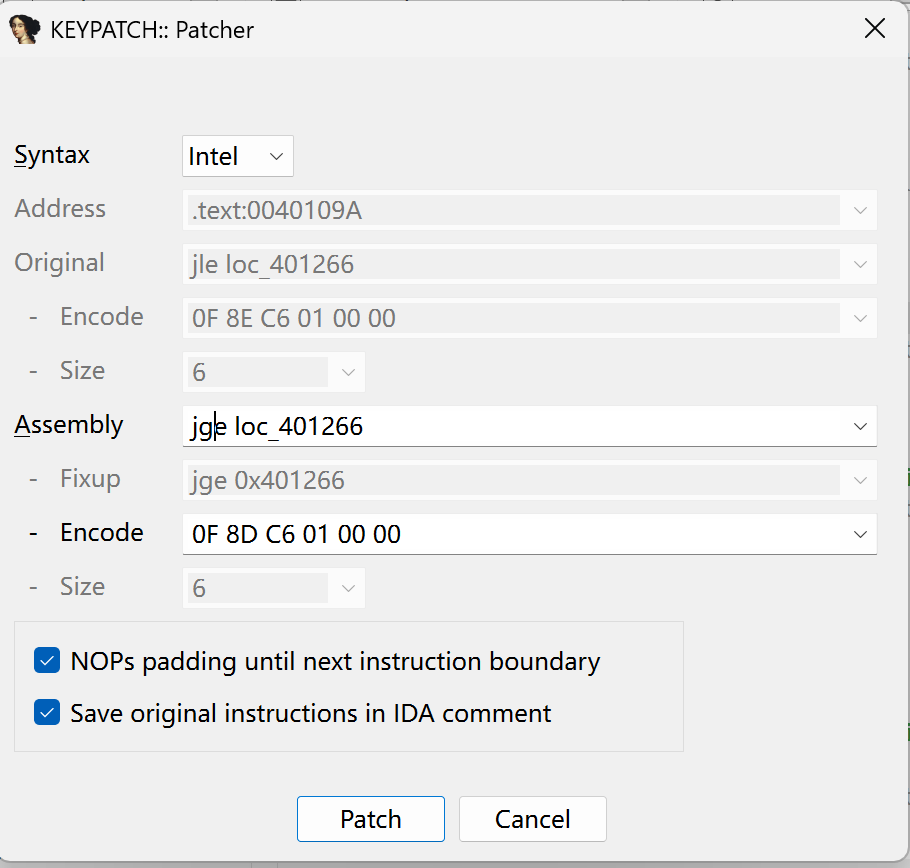Screen dimensions: 910x868
Task: Click the Address label
Action: (x=60, y=208)
